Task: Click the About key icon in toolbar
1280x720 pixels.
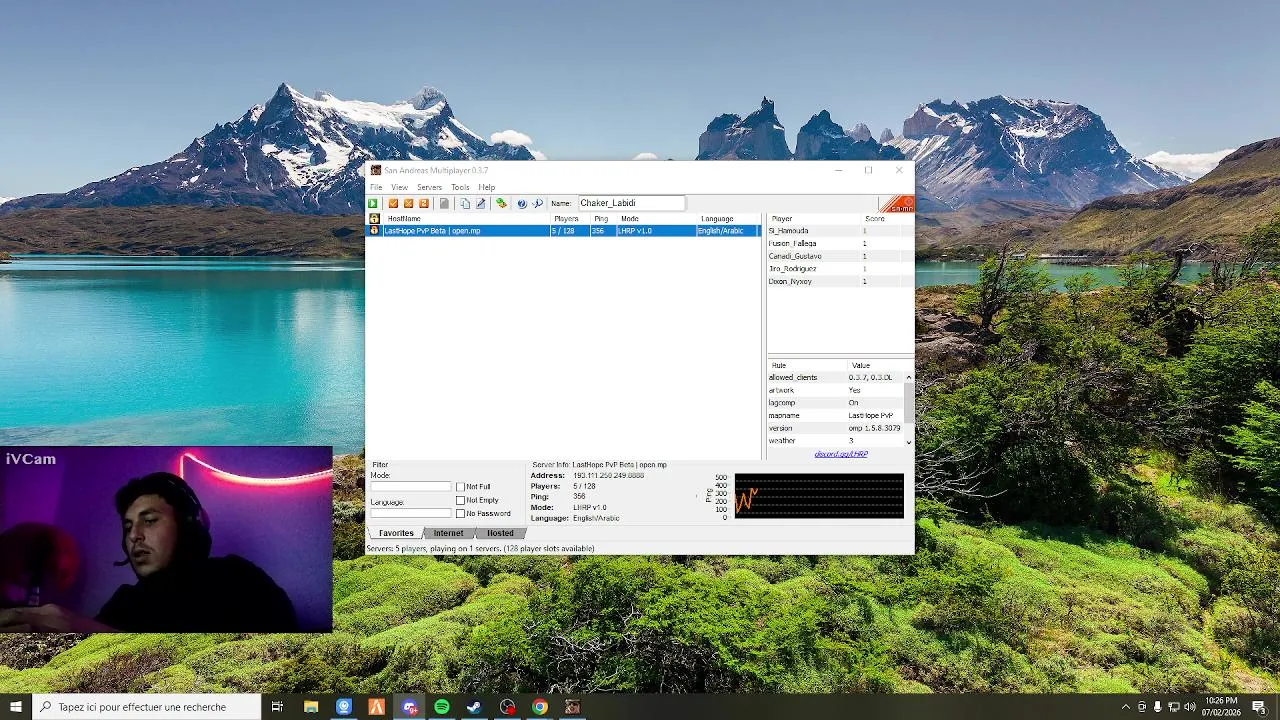Action: [x=537, y=203]
